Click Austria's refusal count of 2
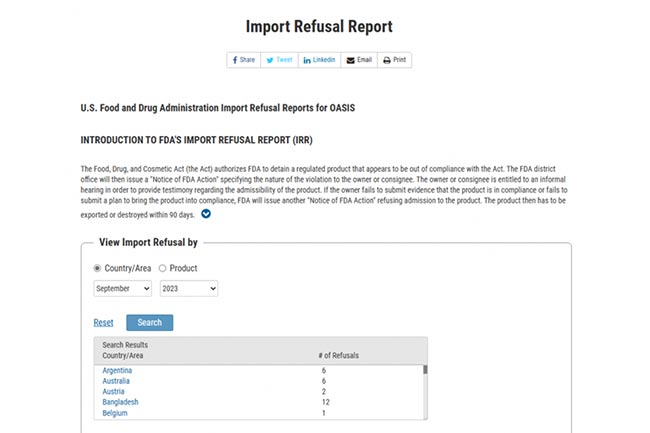Screen dimensions: 650x433 (x=324, y=391)
